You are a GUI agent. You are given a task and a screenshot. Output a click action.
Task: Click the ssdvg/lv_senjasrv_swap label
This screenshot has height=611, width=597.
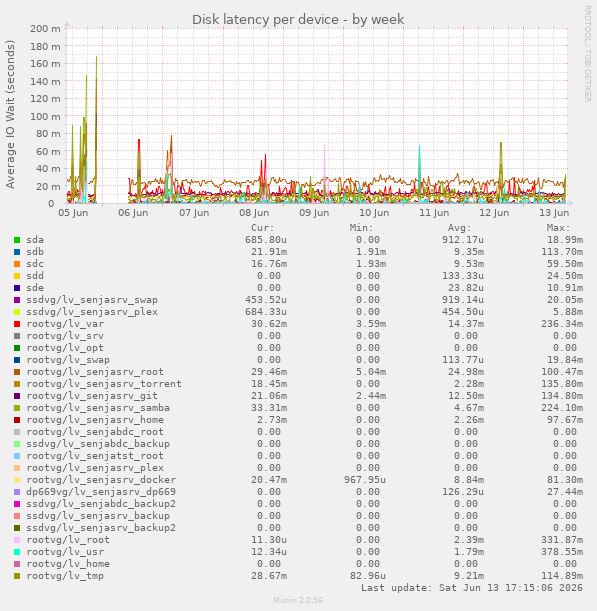[92, 300]
